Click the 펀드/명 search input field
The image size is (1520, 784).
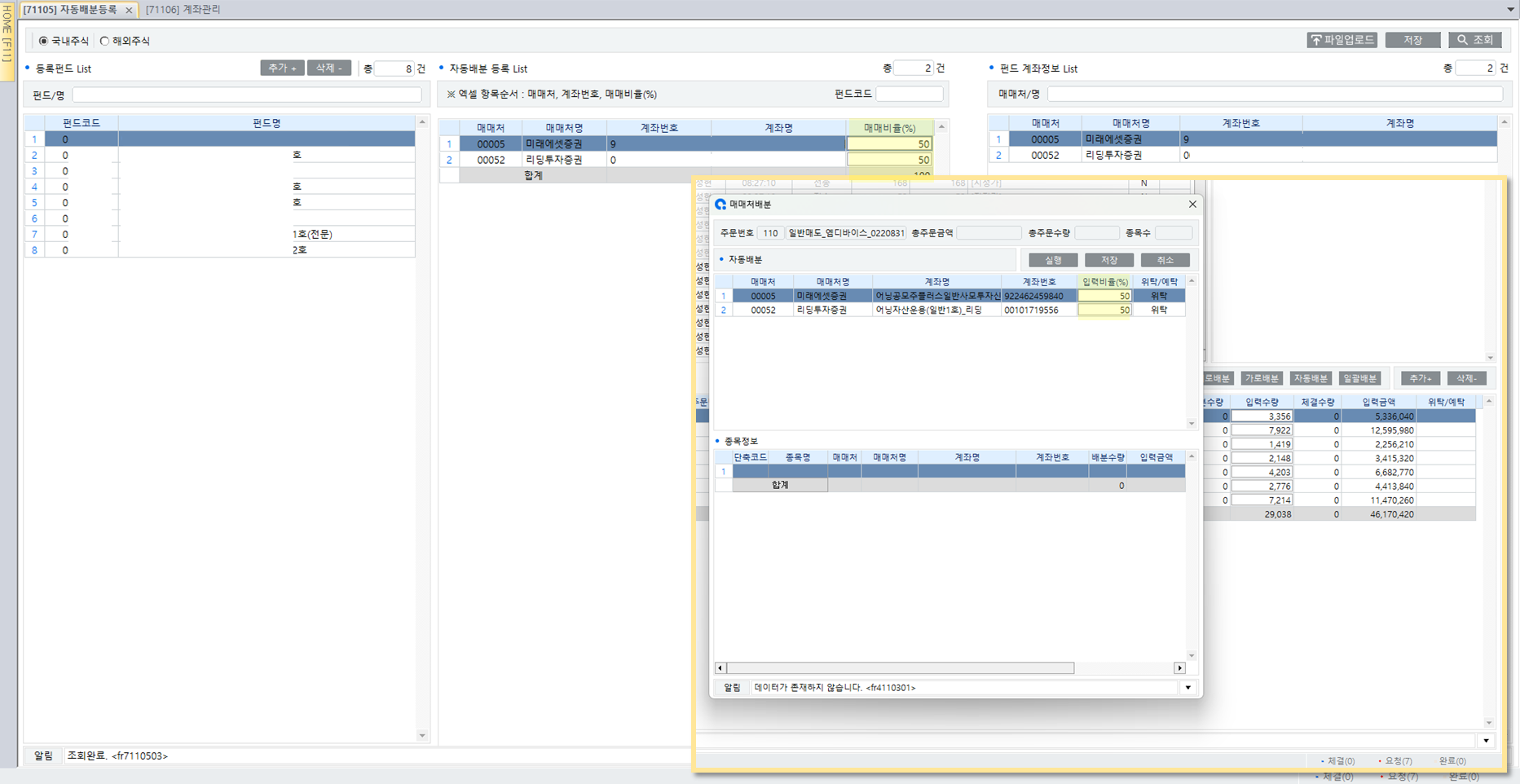pyautogui.click(x=246, y=95)
